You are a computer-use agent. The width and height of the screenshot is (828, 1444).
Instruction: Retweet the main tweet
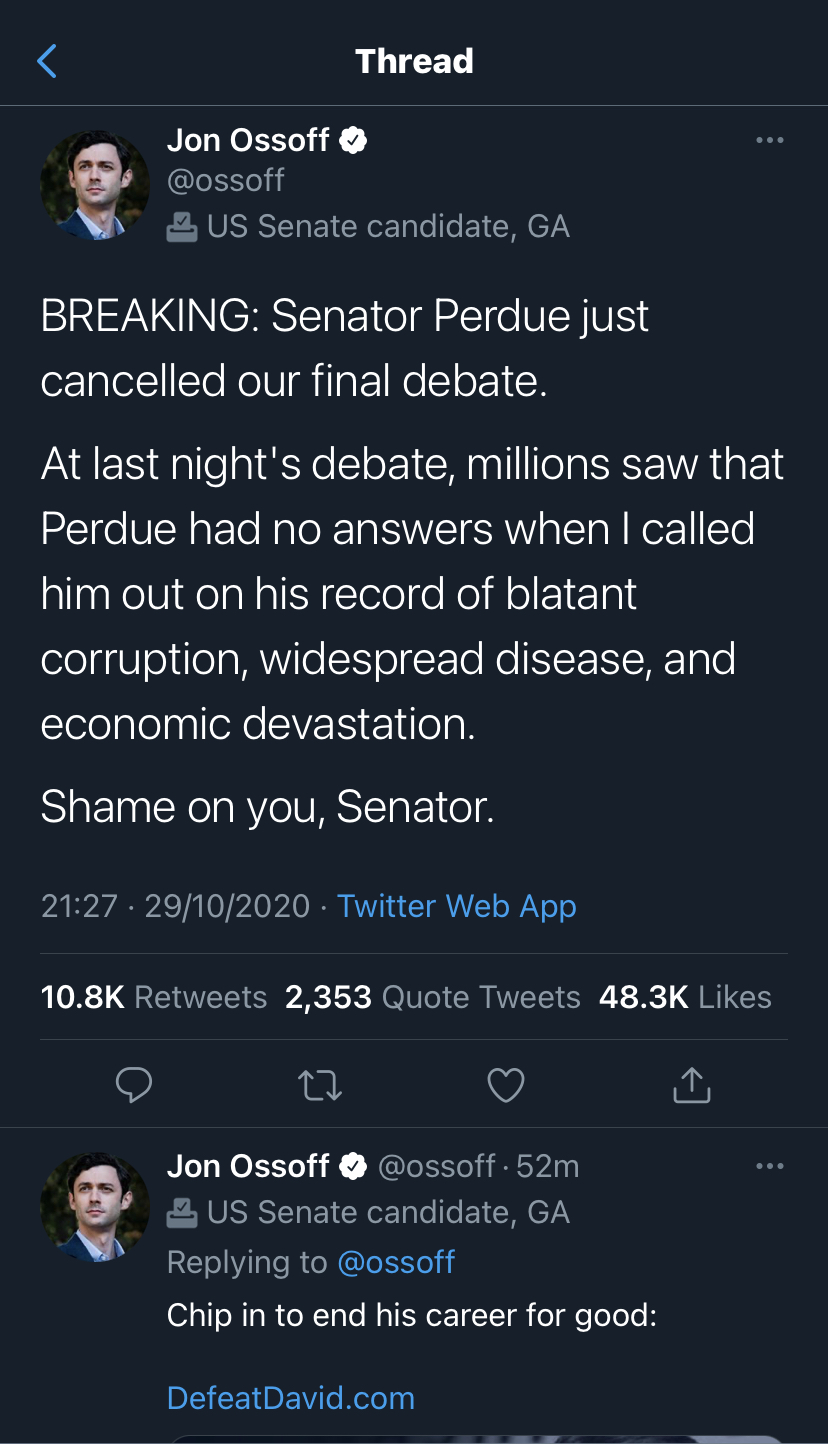pos(320,1085)
